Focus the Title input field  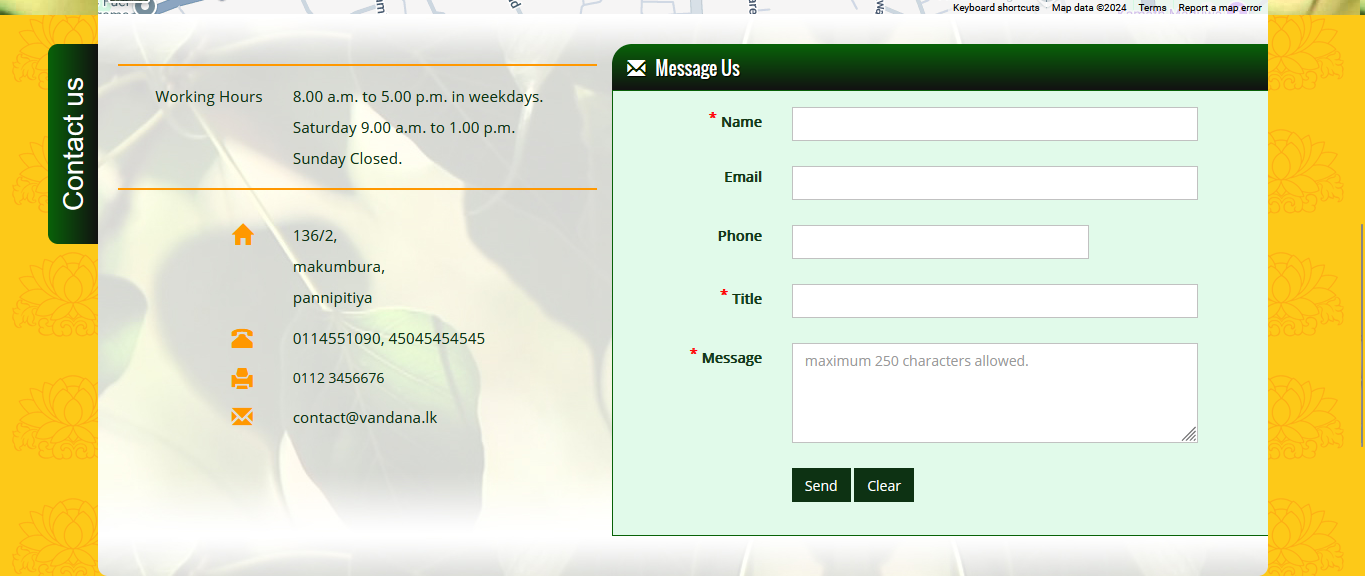pos(994,301)
